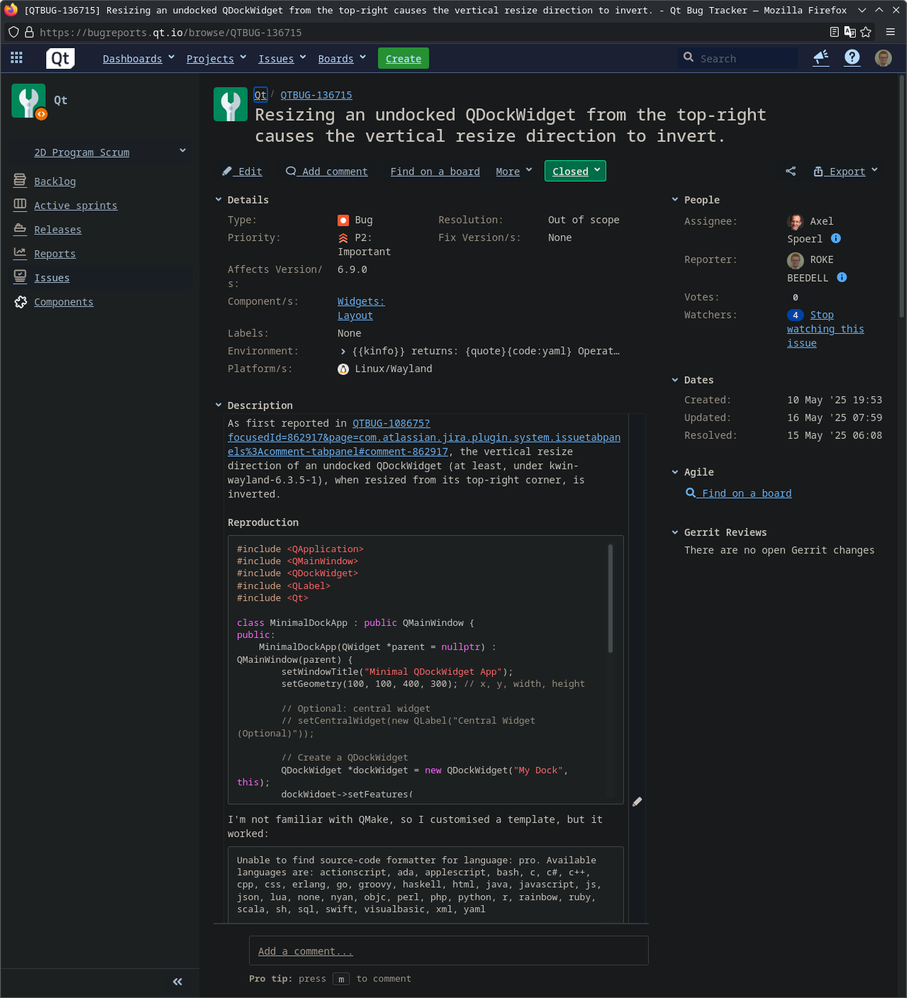Open the Widgets: Layout component link

pos(361,308)
